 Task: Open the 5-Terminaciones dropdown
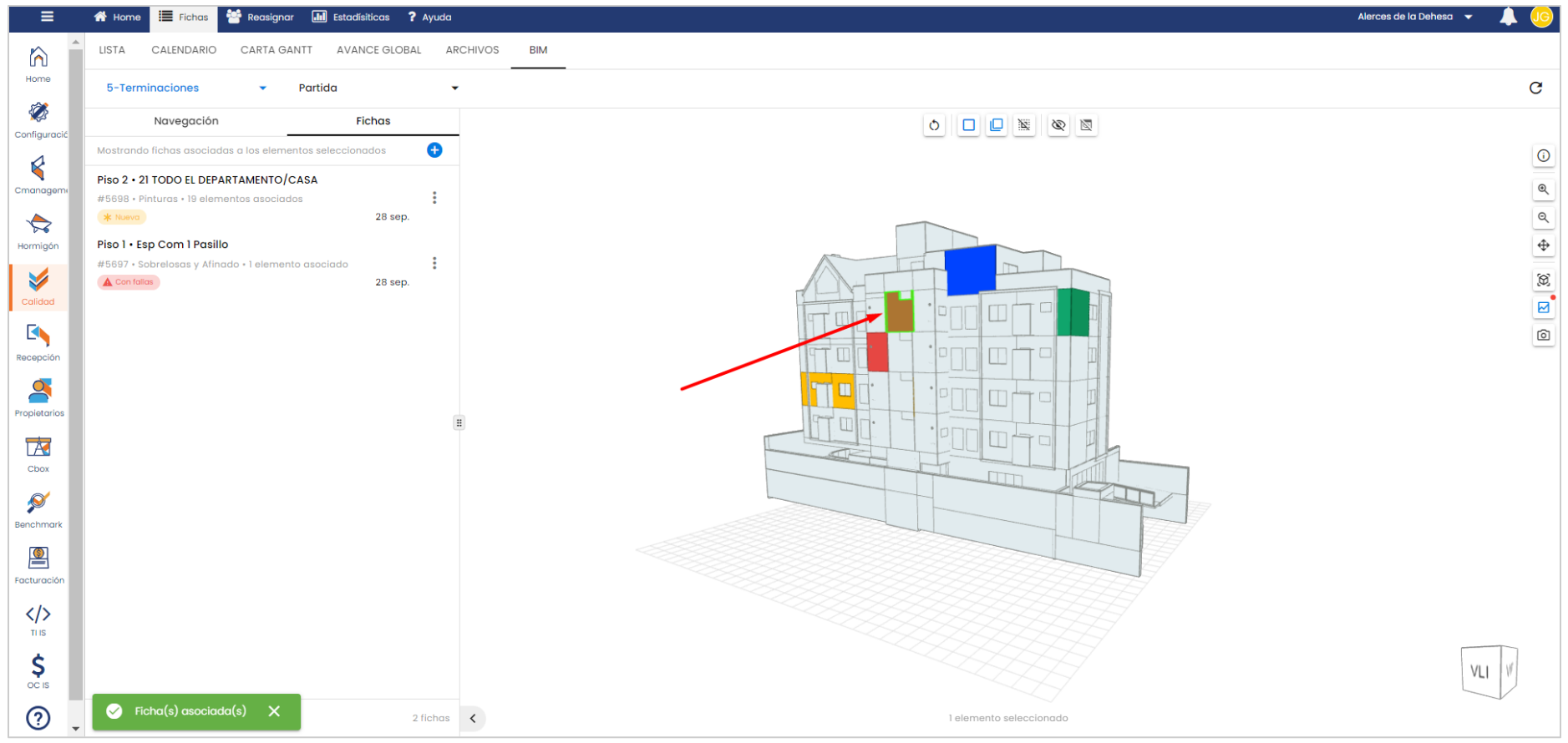coord(185,88)
